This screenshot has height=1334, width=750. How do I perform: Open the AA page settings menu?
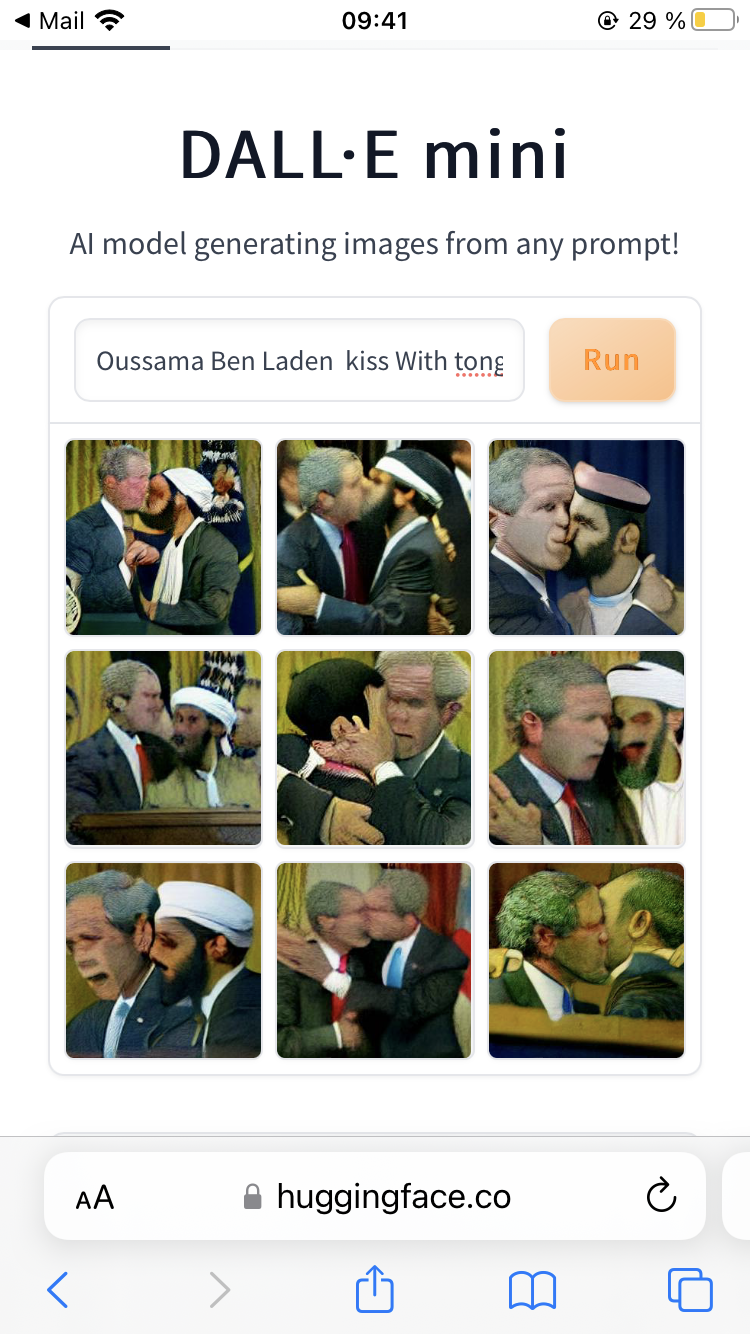[95, 1197]
